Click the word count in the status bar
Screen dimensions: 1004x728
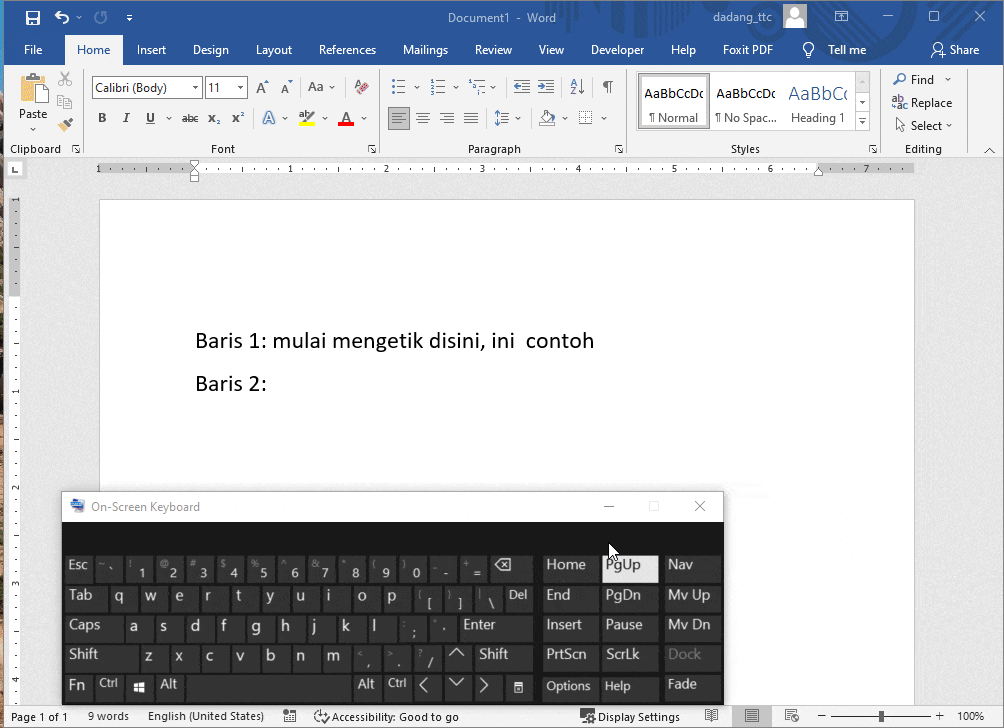(x=107, y=716)
